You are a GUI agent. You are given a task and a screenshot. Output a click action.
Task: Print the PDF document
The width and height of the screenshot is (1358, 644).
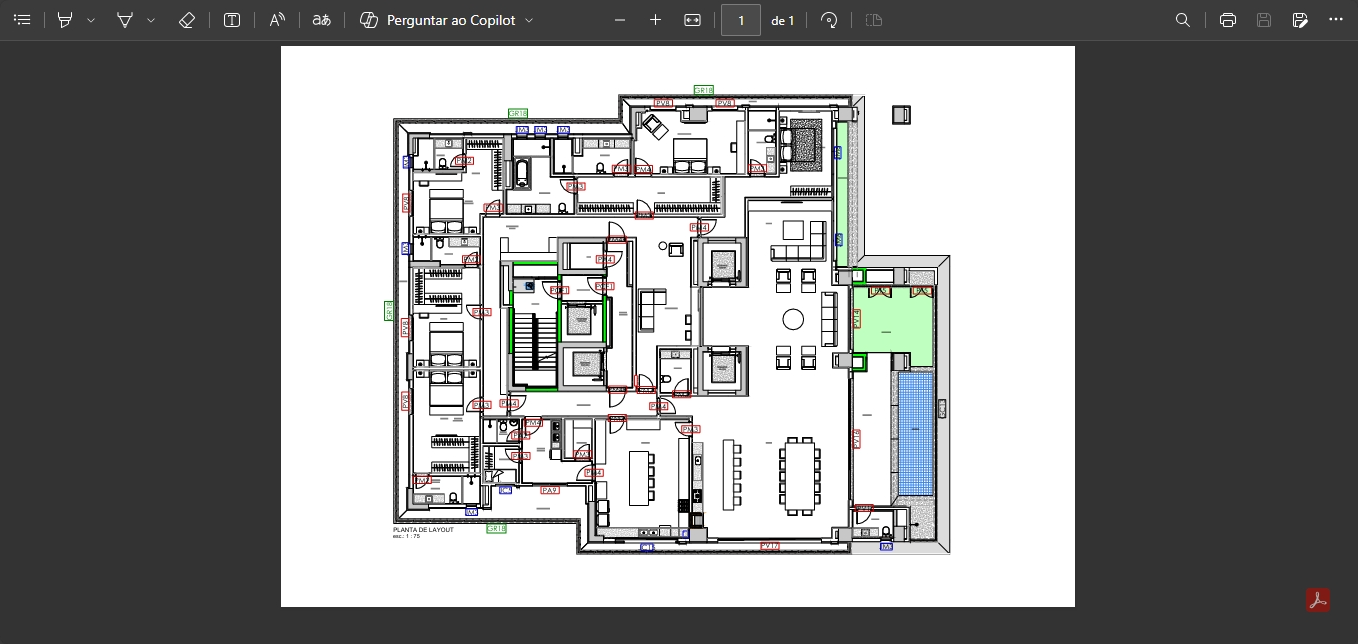point(1228,20)
